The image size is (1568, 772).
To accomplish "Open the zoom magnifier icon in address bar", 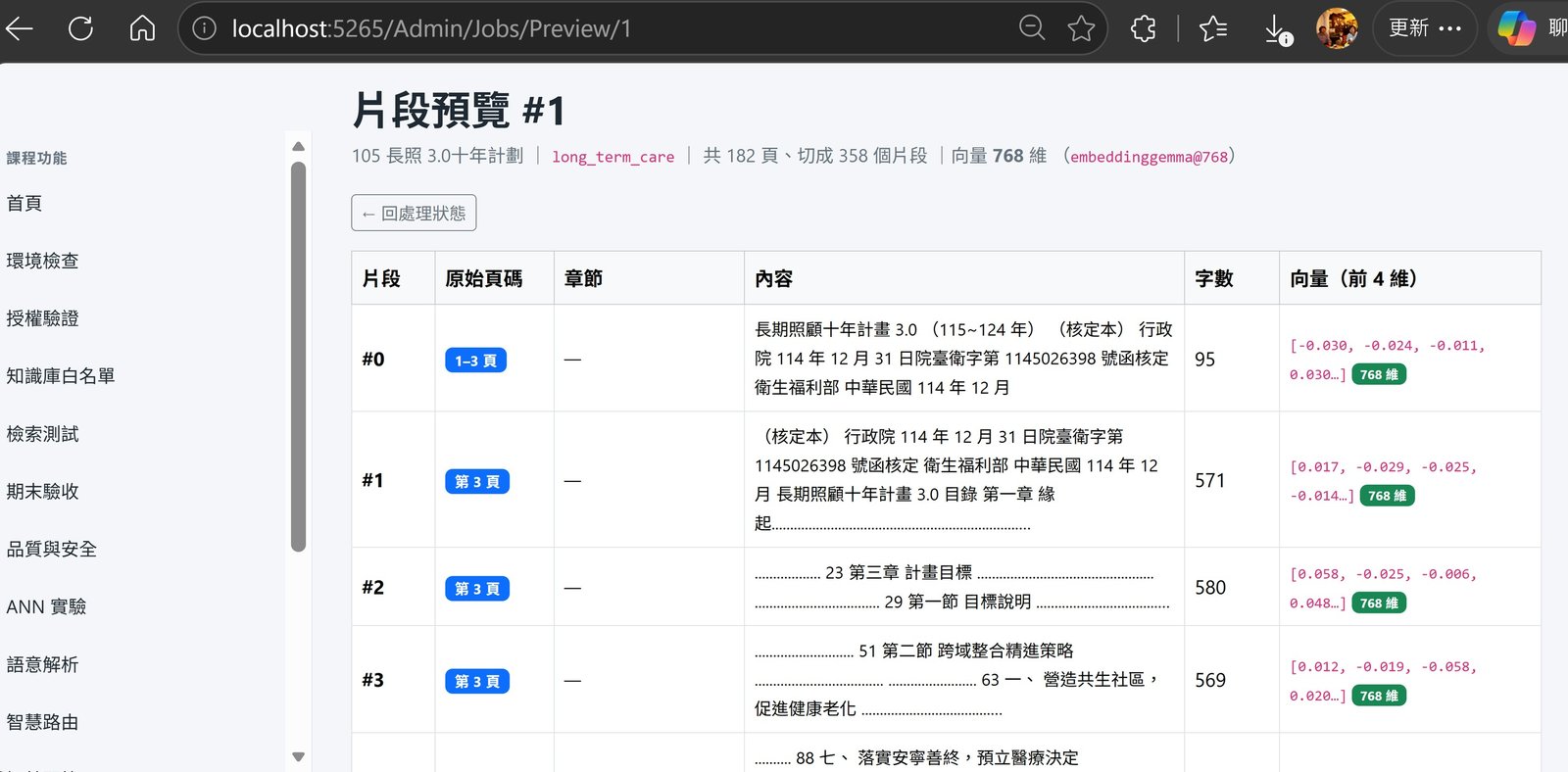I will 1032,28.
